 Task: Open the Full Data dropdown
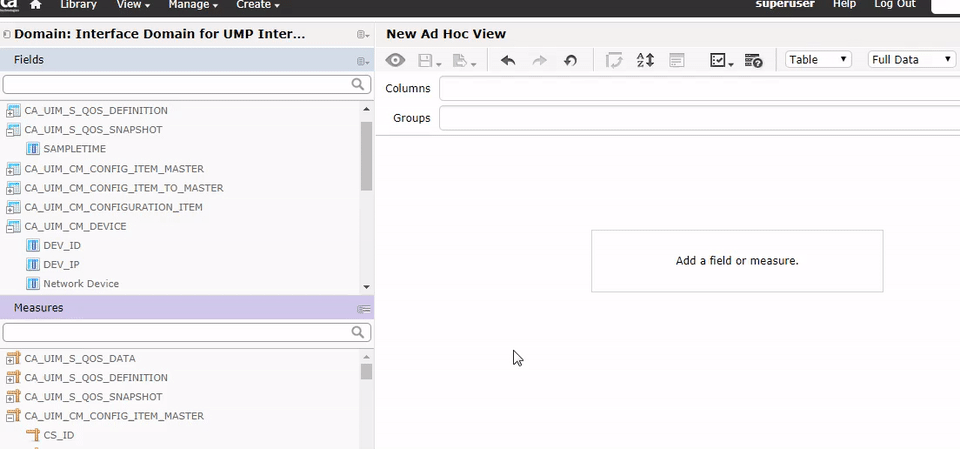click(x=911, y=60)
